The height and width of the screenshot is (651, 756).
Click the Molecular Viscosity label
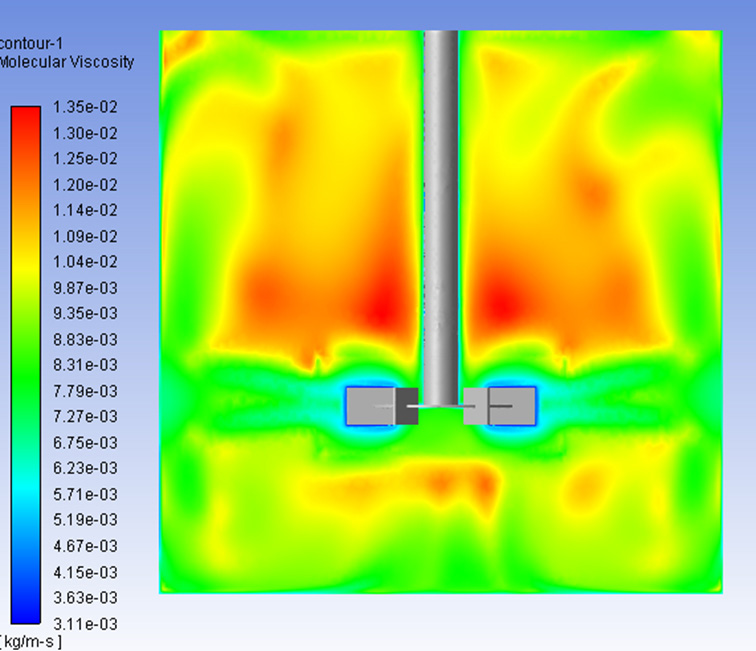[67, 62]
